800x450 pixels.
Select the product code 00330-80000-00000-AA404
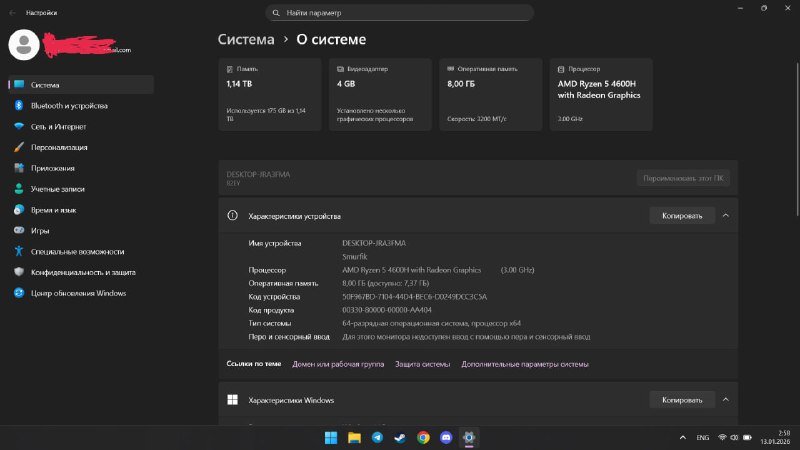click(387, 310)
